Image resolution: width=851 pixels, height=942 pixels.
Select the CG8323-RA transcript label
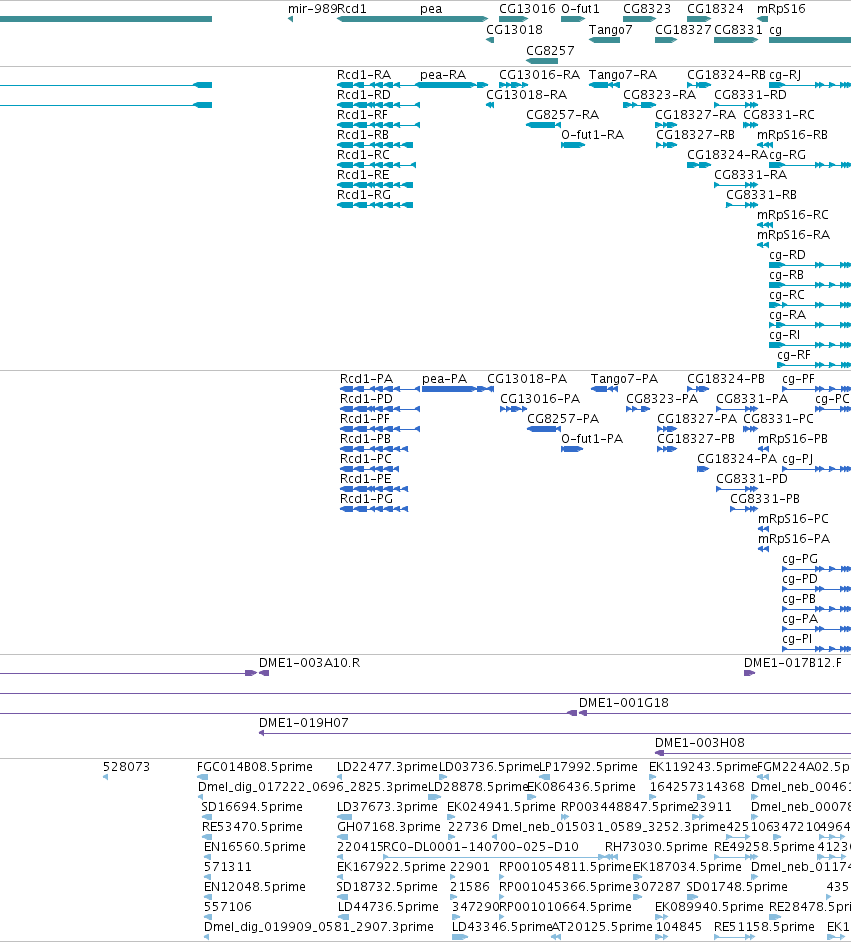coord(659,94)
